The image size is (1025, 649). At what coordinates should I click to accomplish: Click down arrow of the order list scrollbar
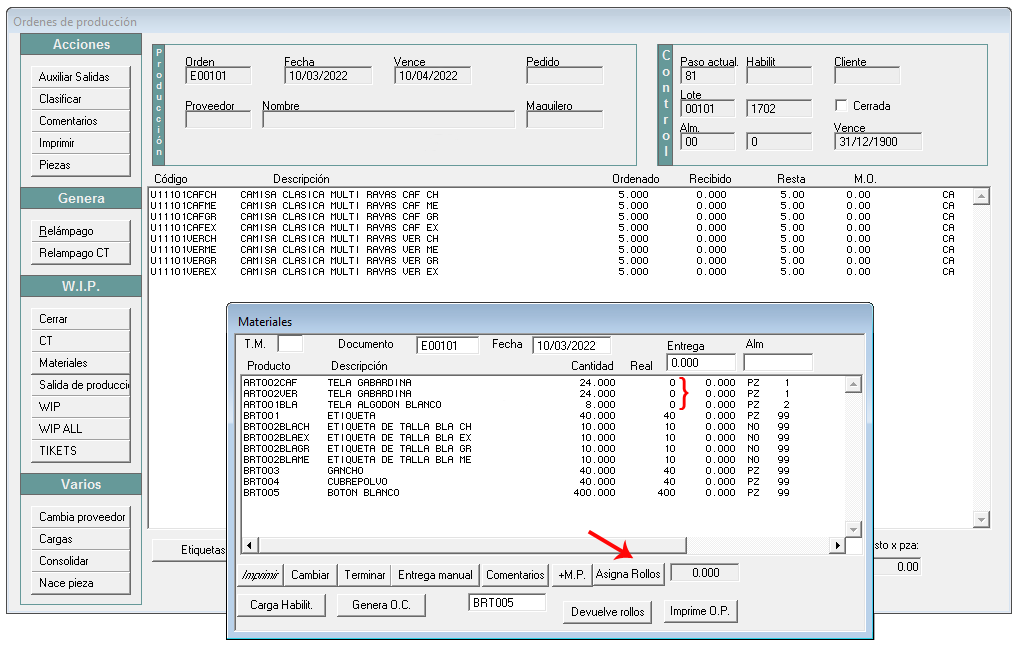(x=981, y=520)
